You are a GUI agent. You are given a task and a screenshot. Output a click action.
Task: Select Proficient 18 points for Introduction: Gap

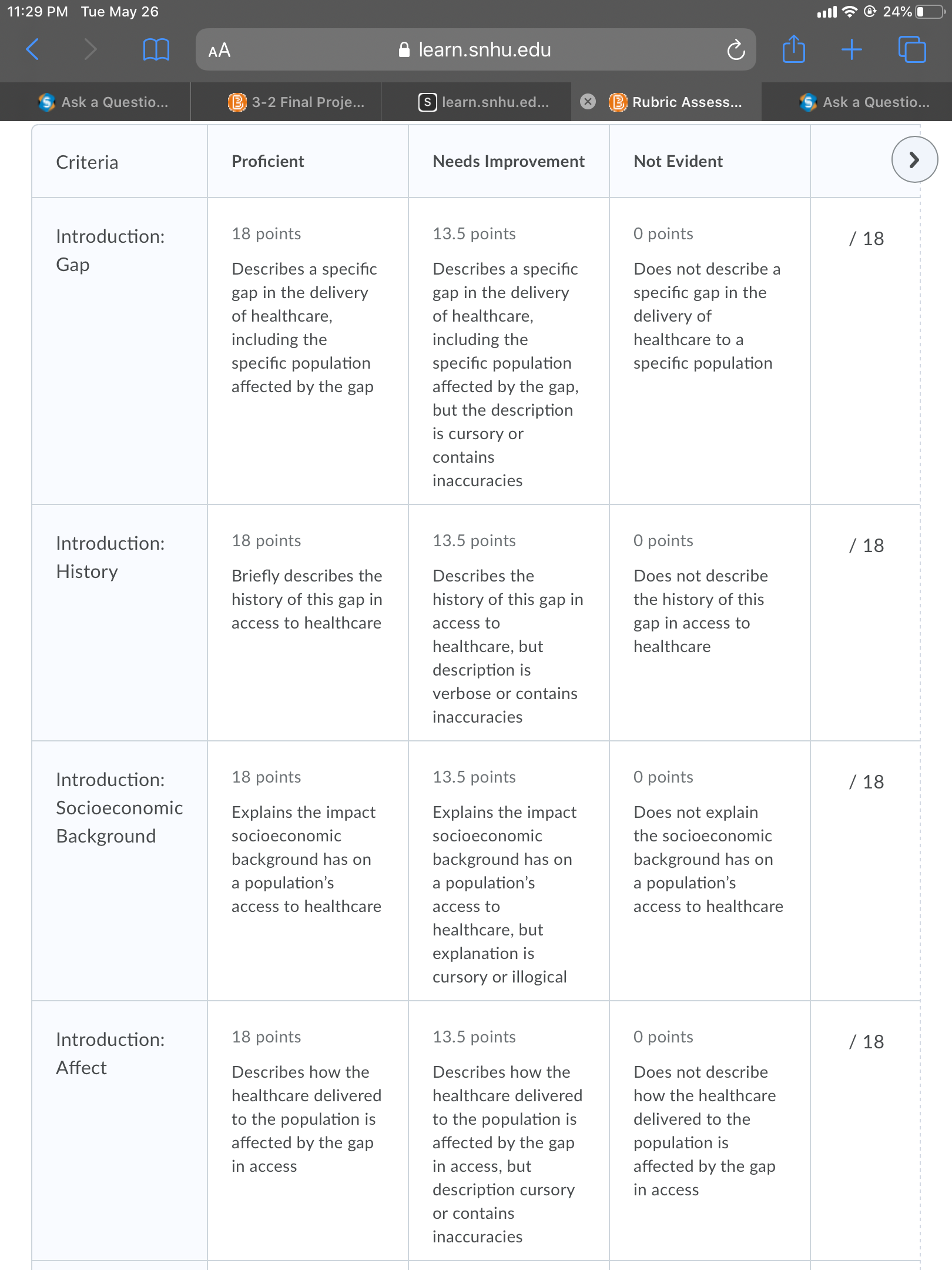coord(307,310)
